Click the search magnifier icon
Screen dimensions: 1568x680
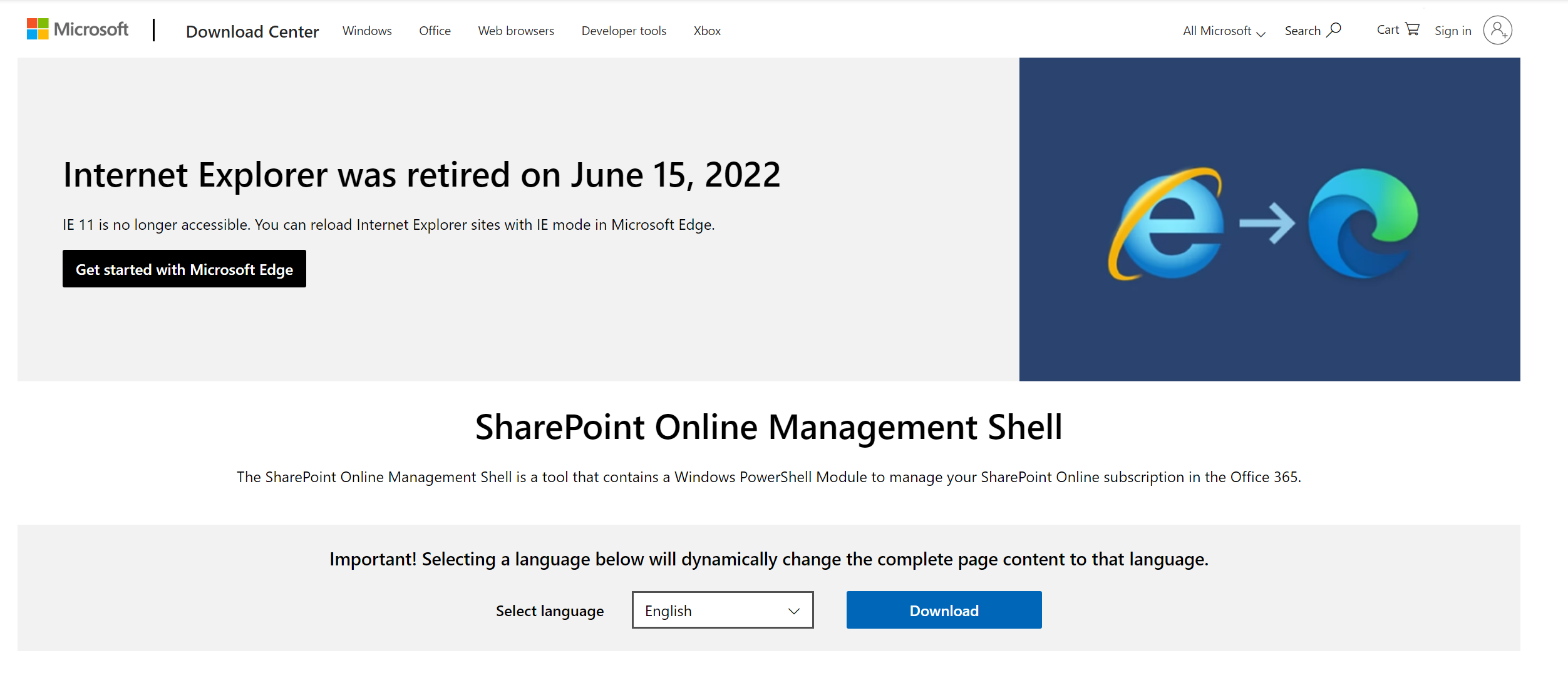click(x=1334, y=29)
